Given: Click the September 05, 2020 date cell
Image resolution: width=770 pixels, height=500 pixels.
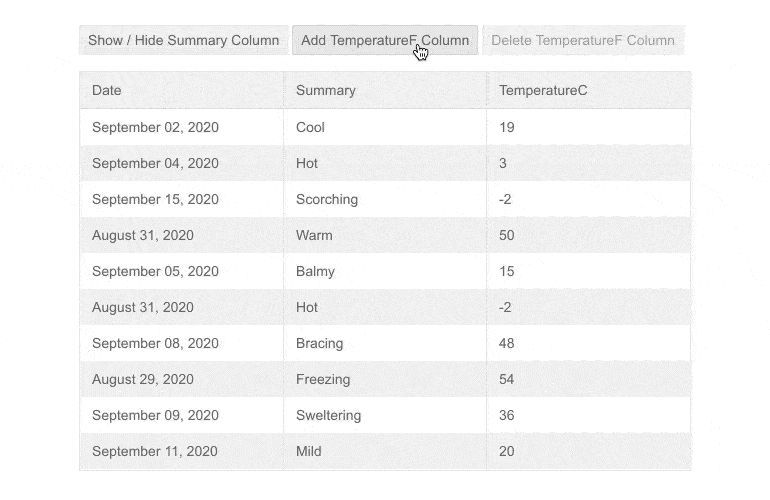Looking at the screenshot, I should [155, 272].
